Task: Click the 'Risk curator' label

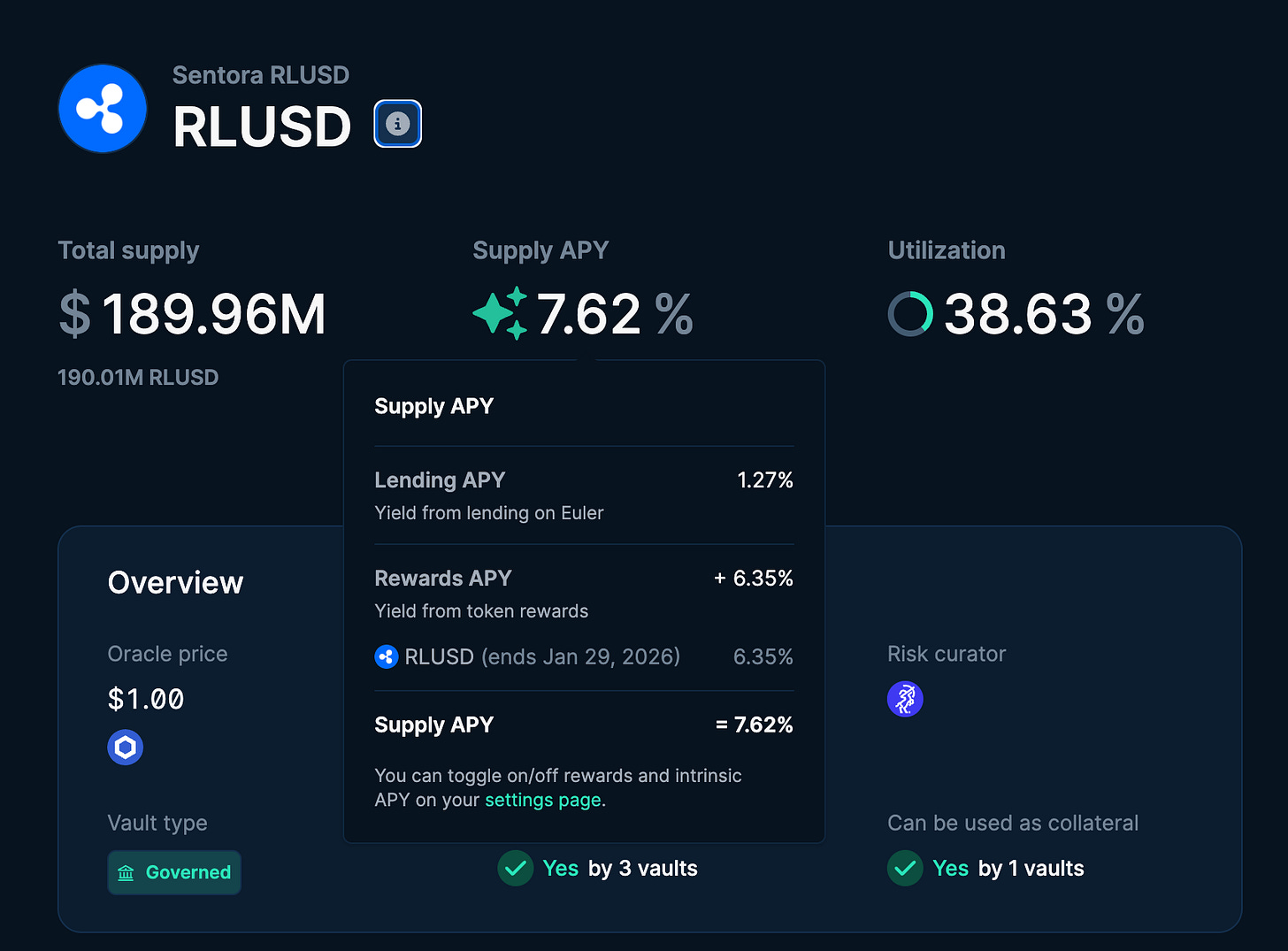Action: (x=947, y=654)
